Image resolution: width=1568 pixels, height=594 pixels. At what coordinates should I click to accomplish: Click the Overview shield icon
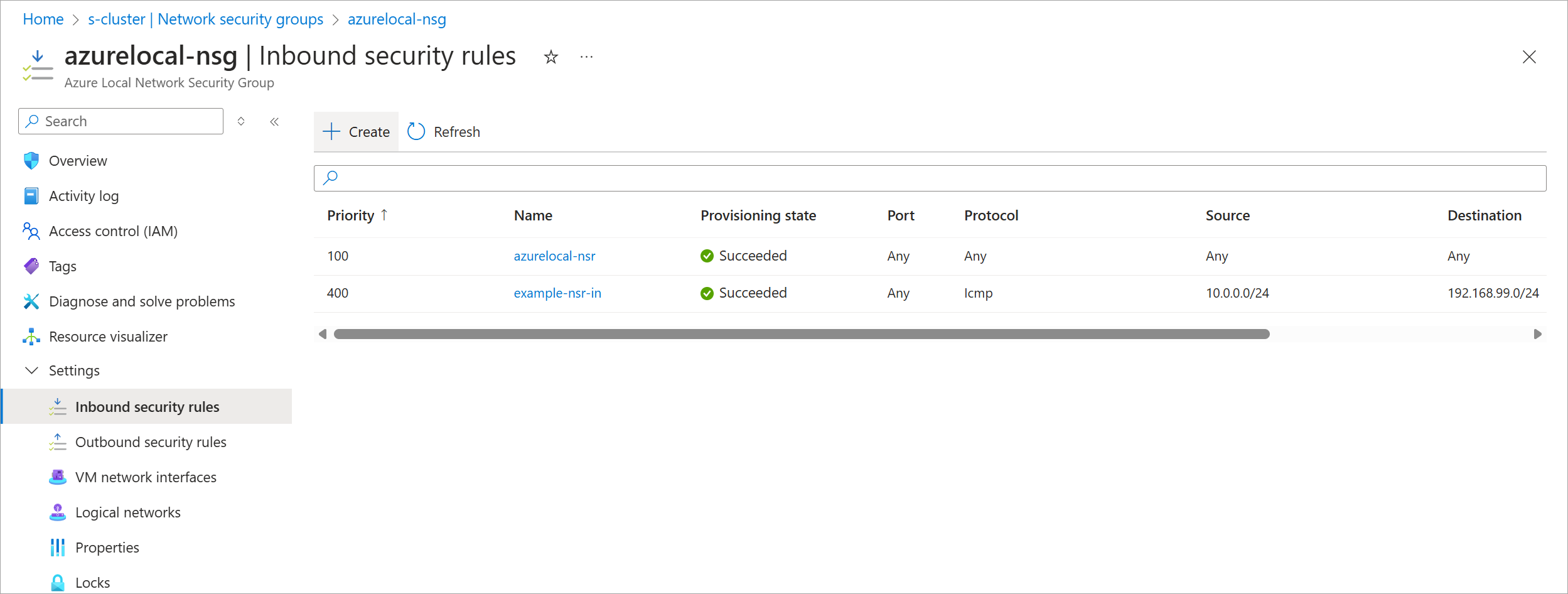(x=31, y=161)
